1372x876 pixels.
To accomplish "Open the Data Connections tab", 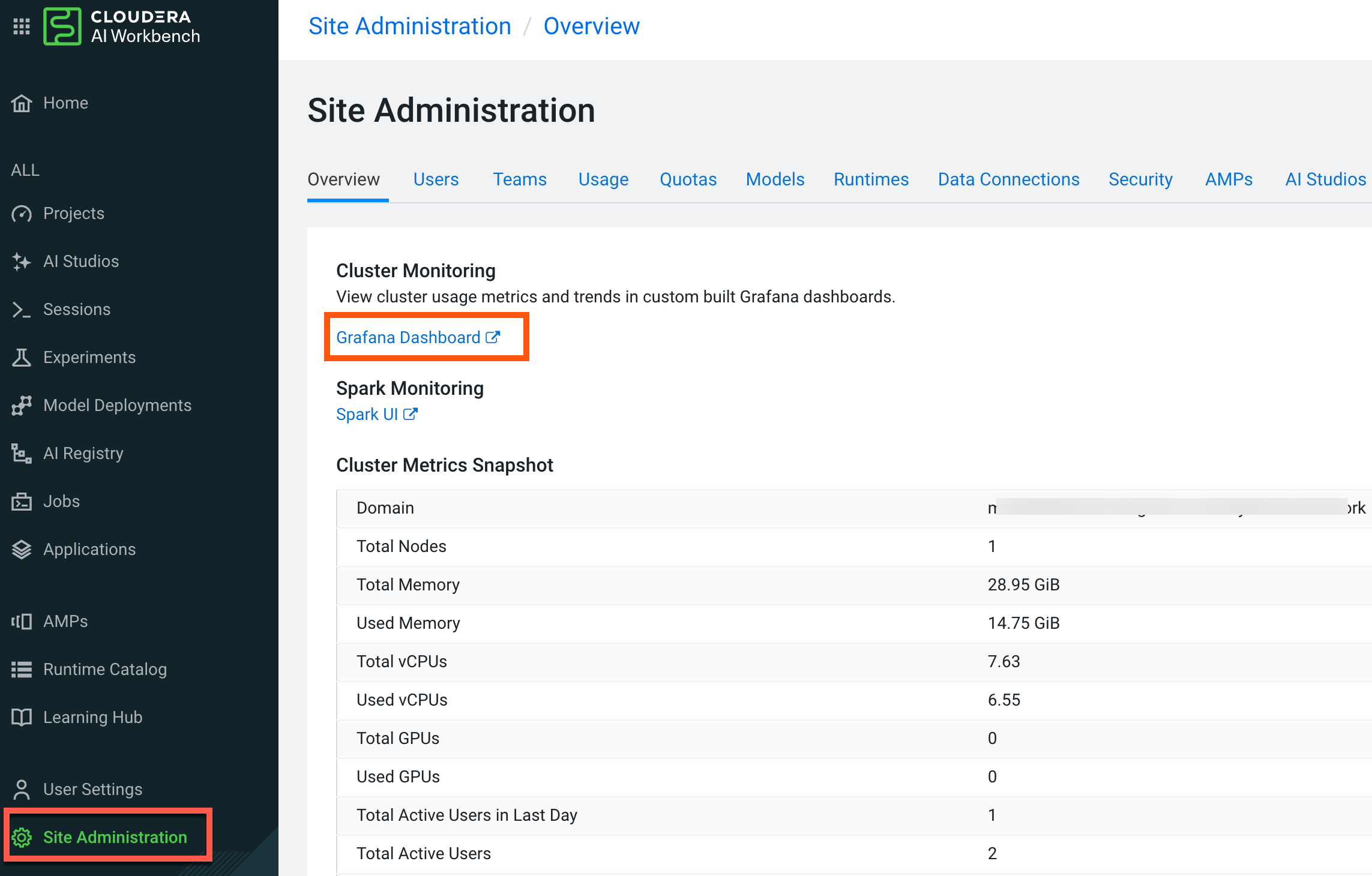I will (x=1008, y=179).
